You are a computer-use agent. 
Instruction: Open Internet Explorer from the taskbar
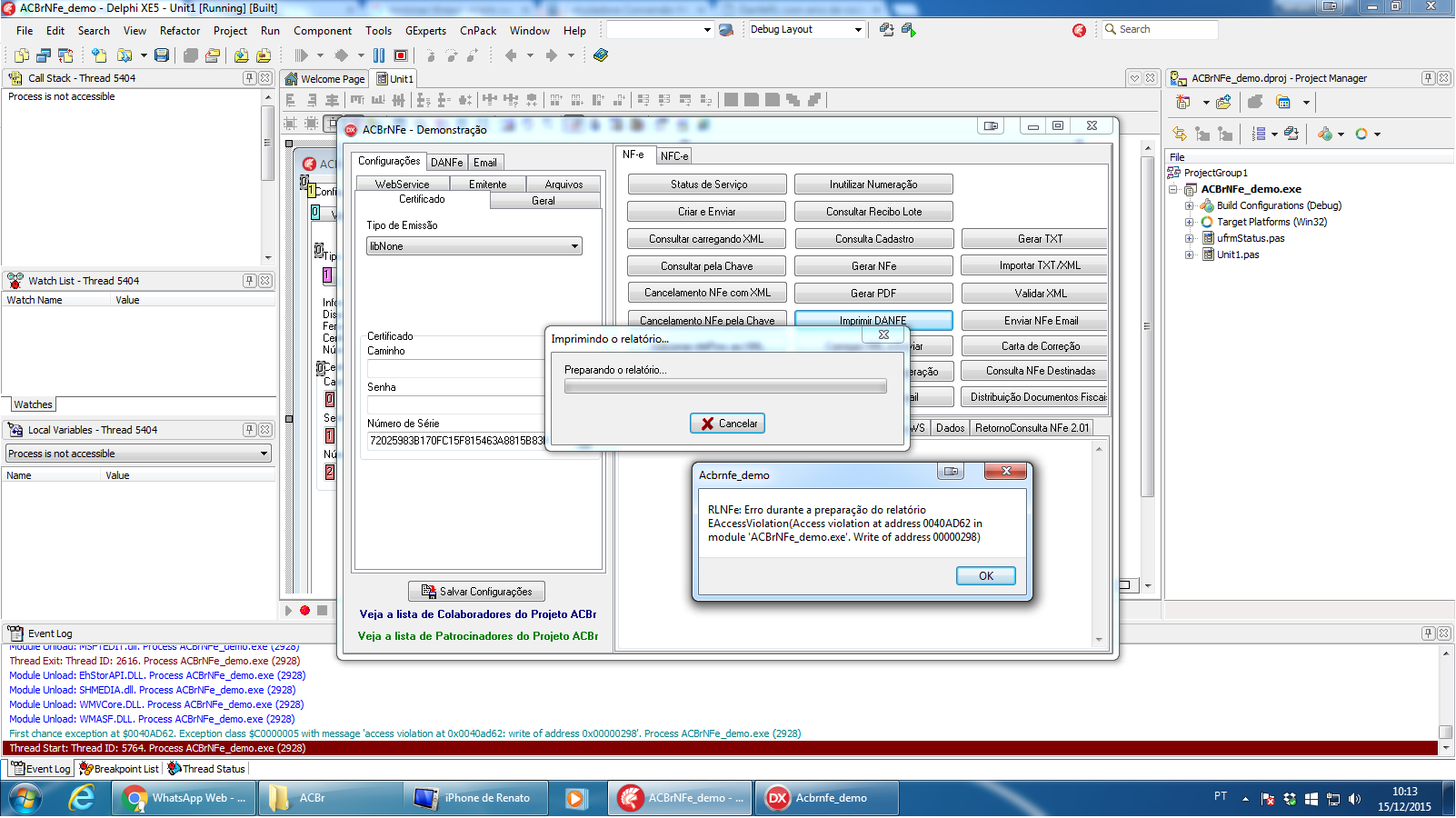(x=82, y=799)
